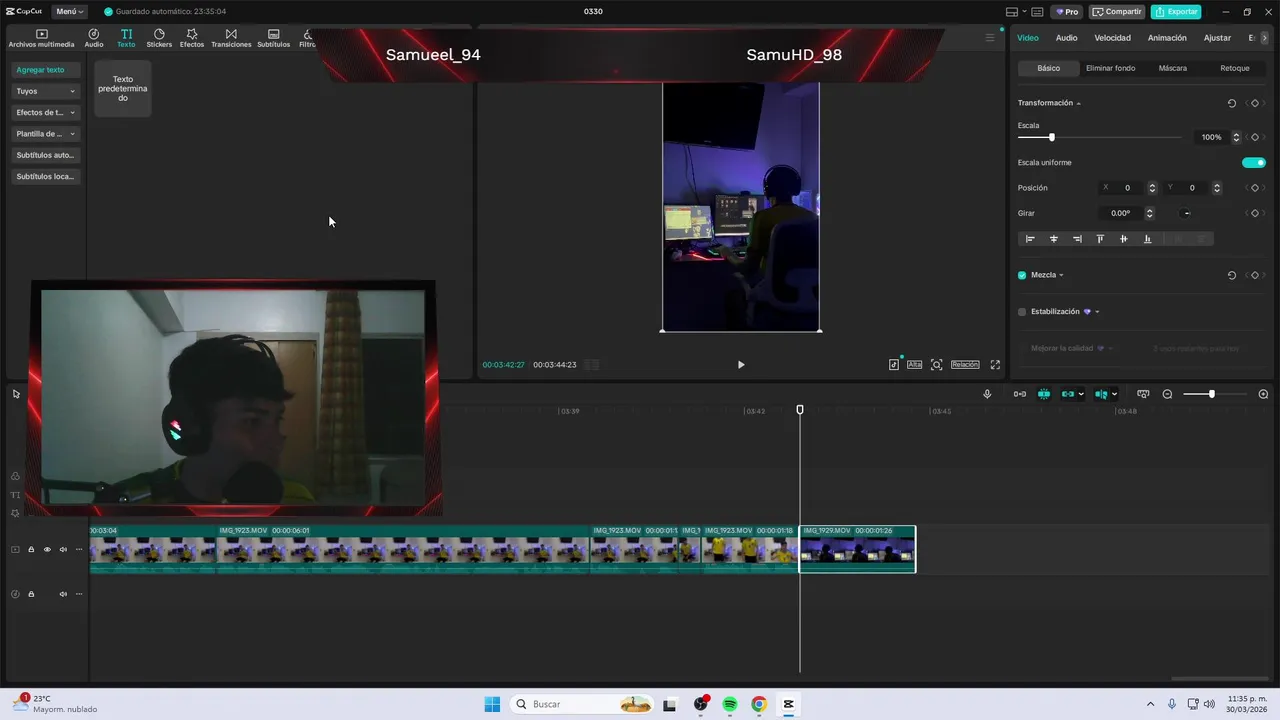This screenshot has height=720, width=1280.
Task: Open the Subtítulos panel
Action: pyautogui.click(x=273, y=38)
